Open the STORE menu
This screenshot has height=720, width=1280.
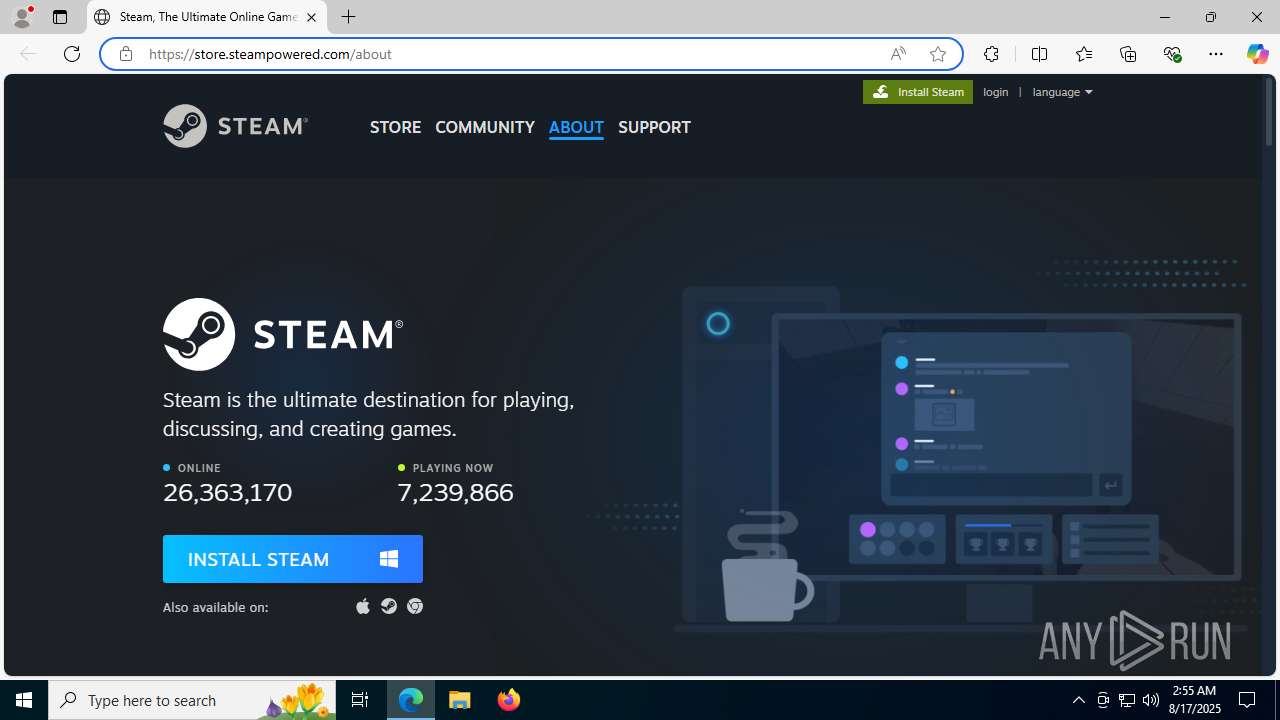tap(395, 127)
